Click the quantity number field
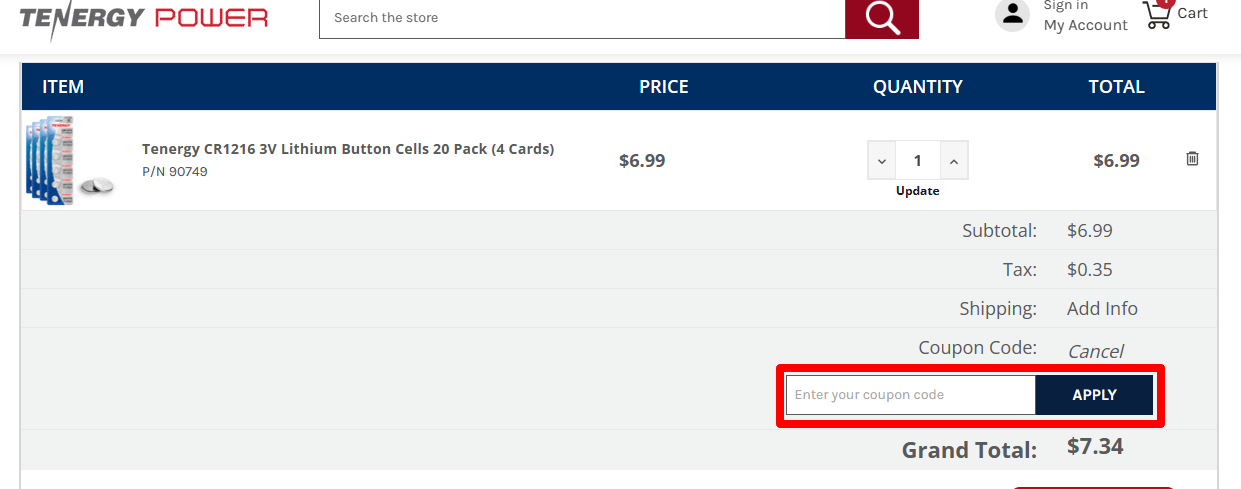1241x489 pixels. 917,161
